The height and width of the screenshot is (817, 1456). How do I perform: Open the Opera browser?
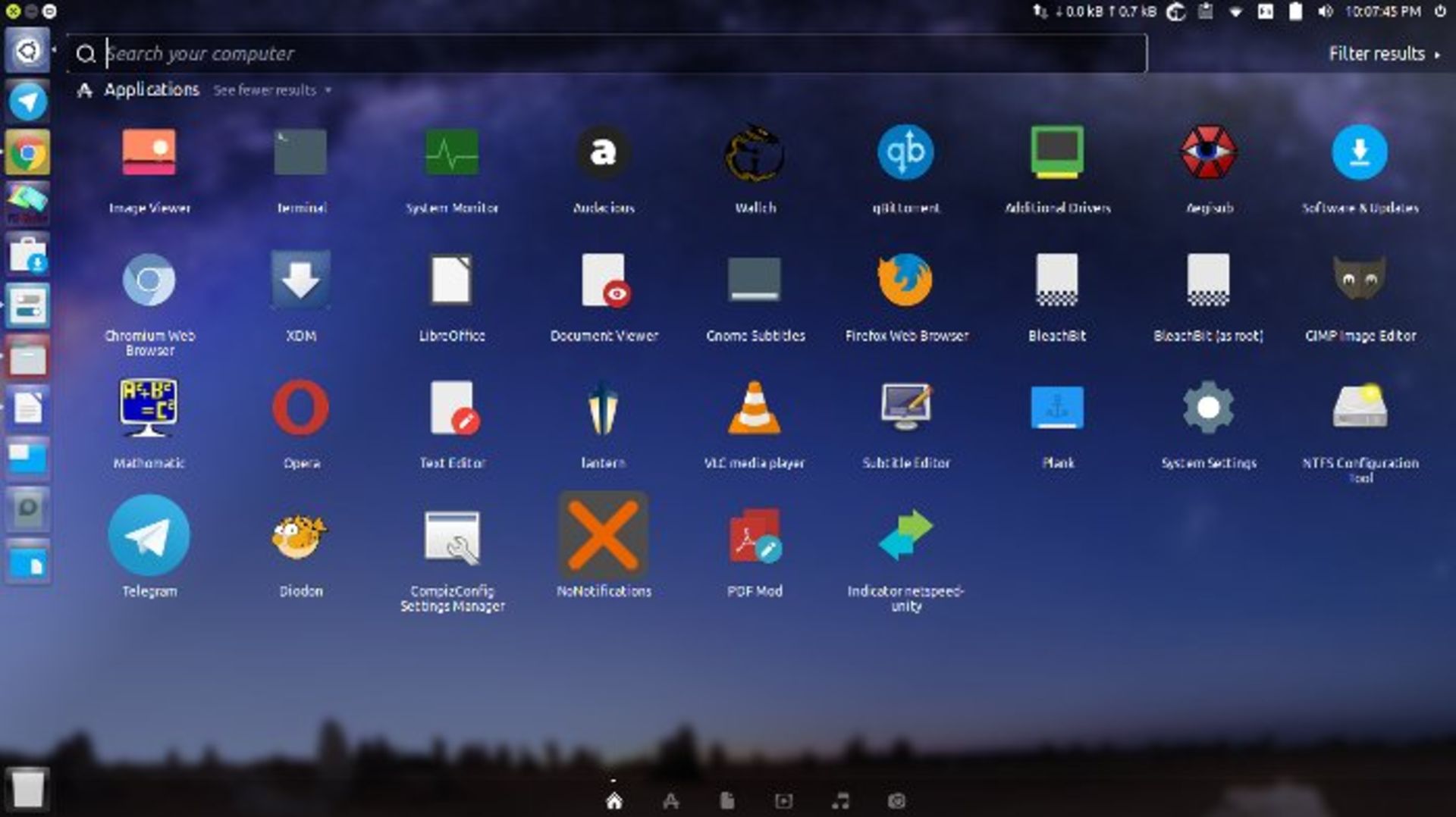pyautogui.click(x=301, y=409)
